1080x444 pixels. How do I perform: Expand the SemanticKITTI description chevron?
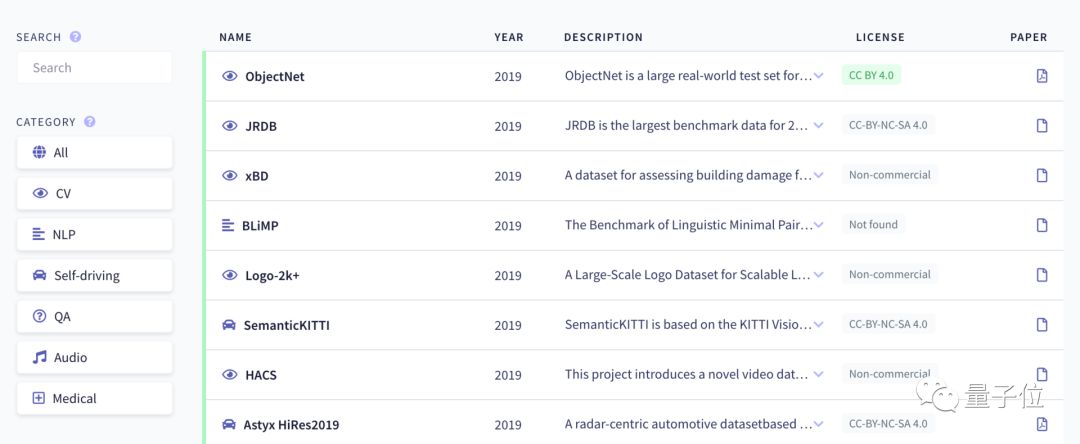(x=818, y=325)
